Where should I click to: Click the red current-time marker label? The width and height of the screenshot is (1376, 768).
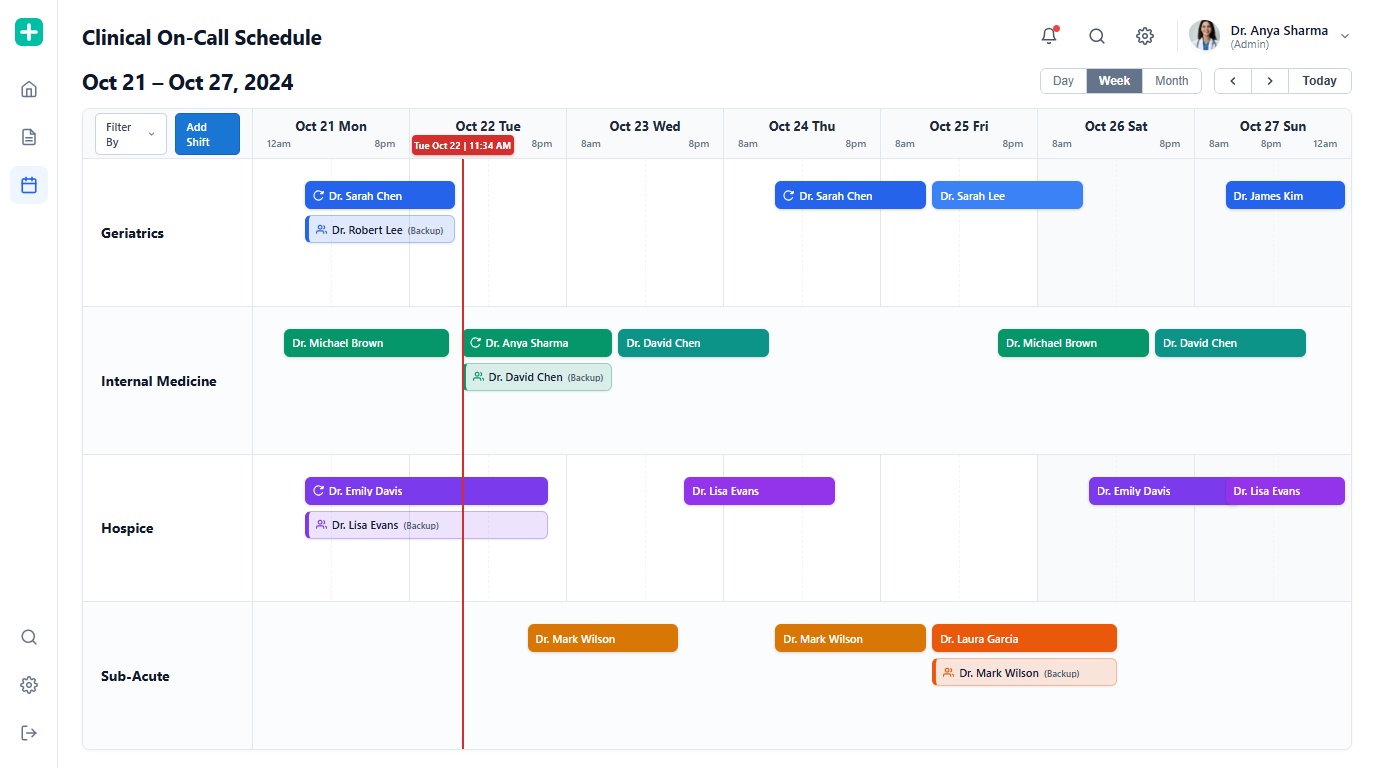point(463,145)
